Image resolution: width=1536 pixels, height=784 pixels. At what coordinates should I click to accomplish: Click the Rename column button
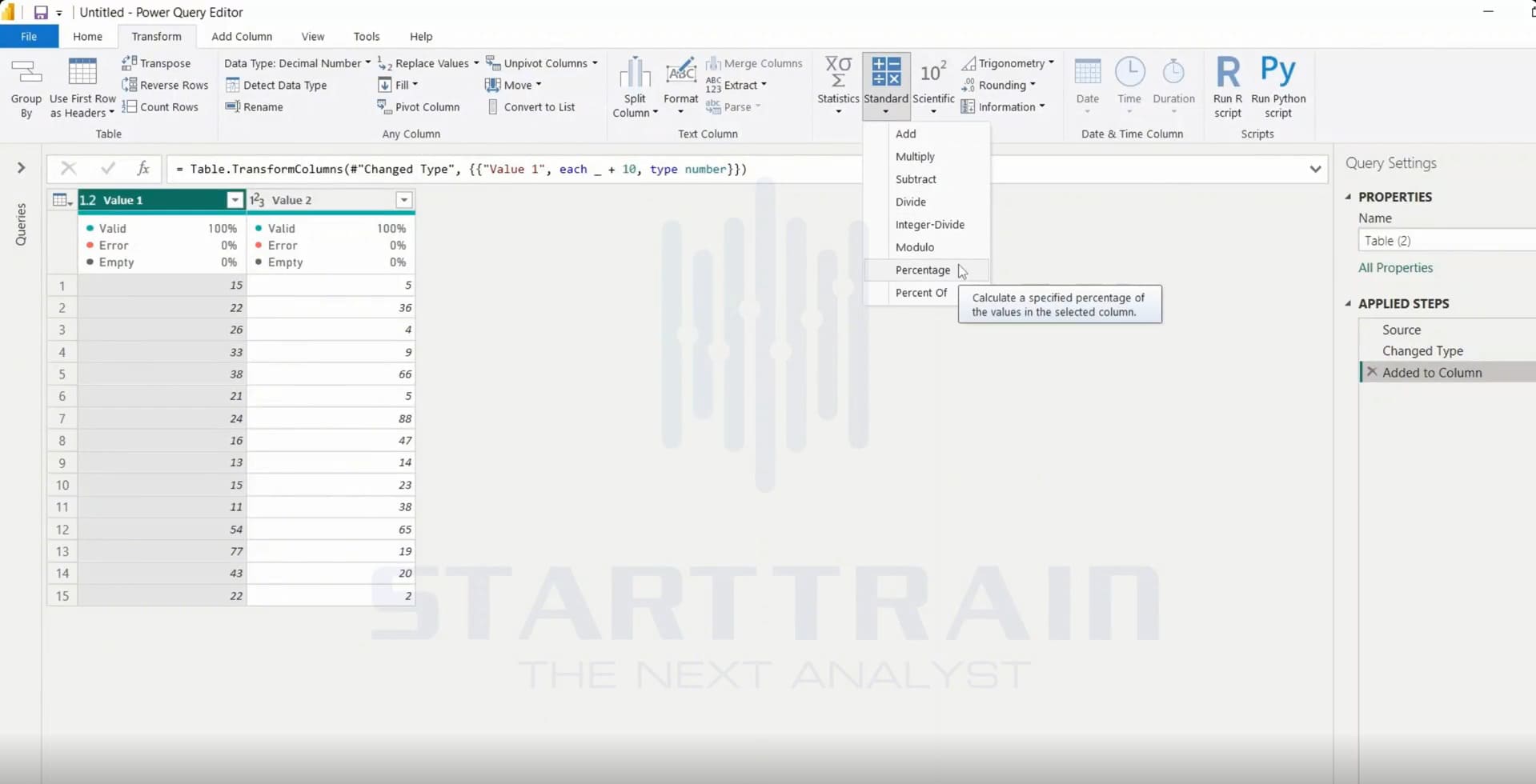[x=255, y=106]
